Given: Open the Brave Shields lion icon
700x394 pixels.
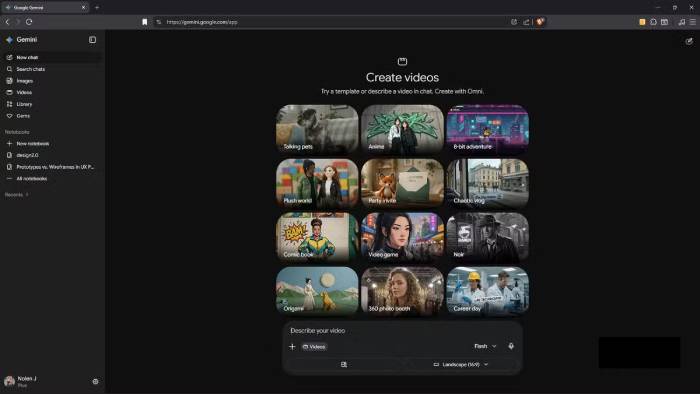Looking at the screenshot, I should (x=540, y=21).
